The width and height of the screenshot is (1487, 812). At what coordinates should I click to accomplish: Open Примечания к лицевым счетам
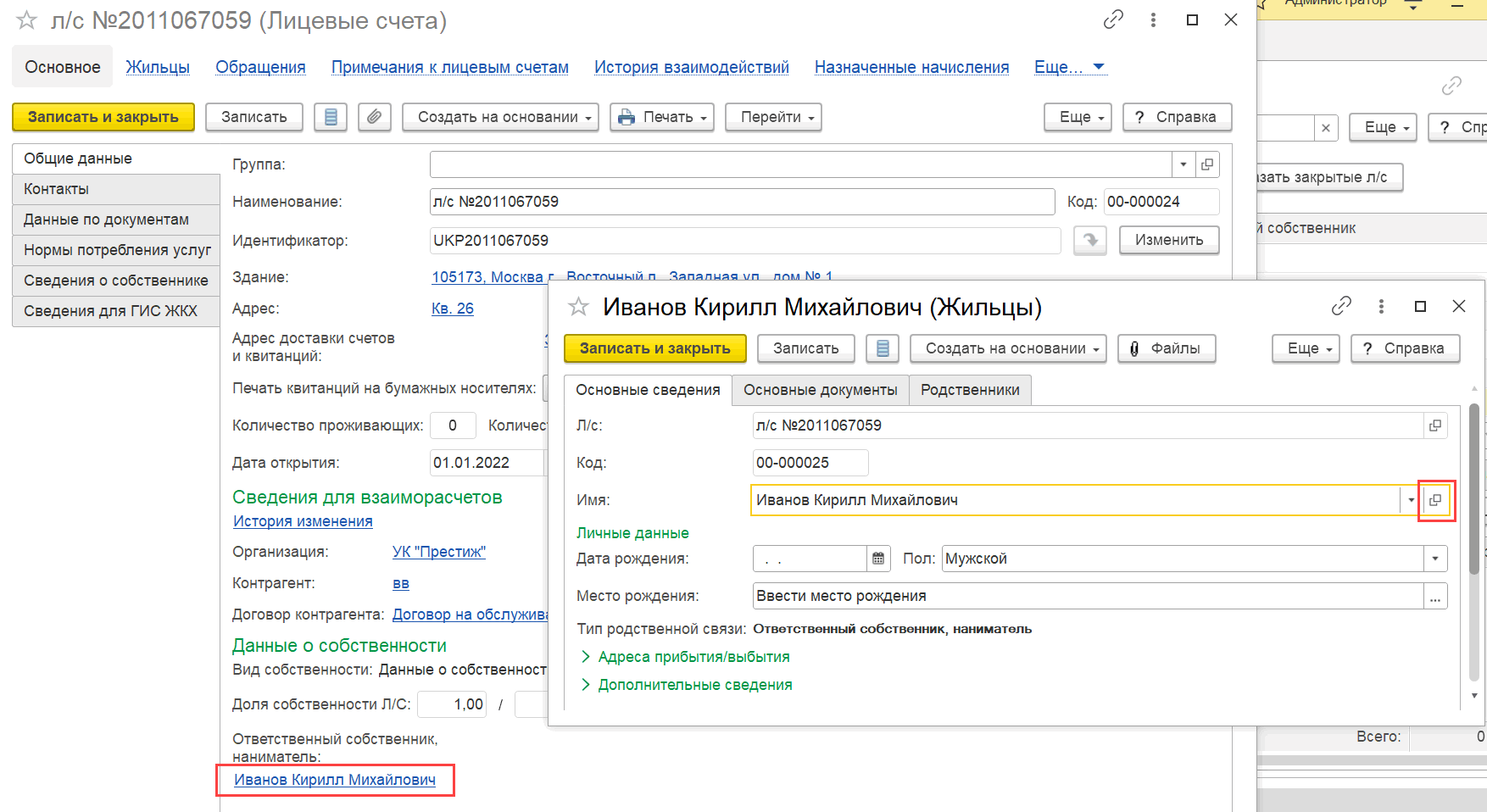click(449, 67)
